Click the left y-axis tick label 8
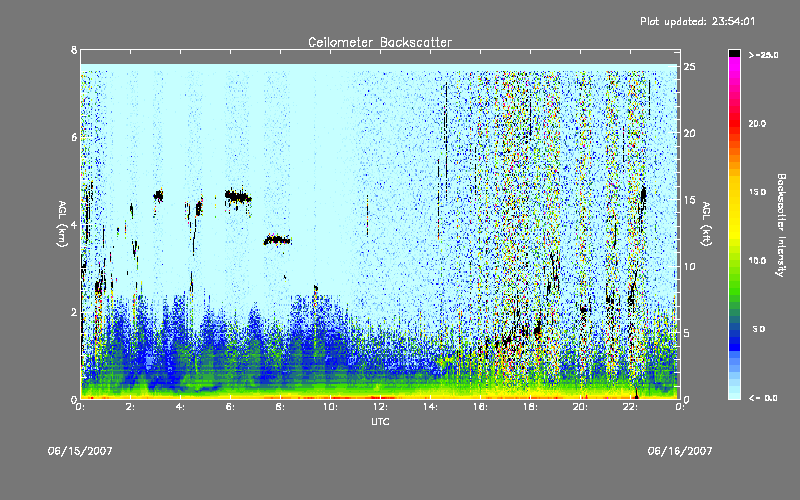Screen dimensions: 800x500 (x=74, y=50)
